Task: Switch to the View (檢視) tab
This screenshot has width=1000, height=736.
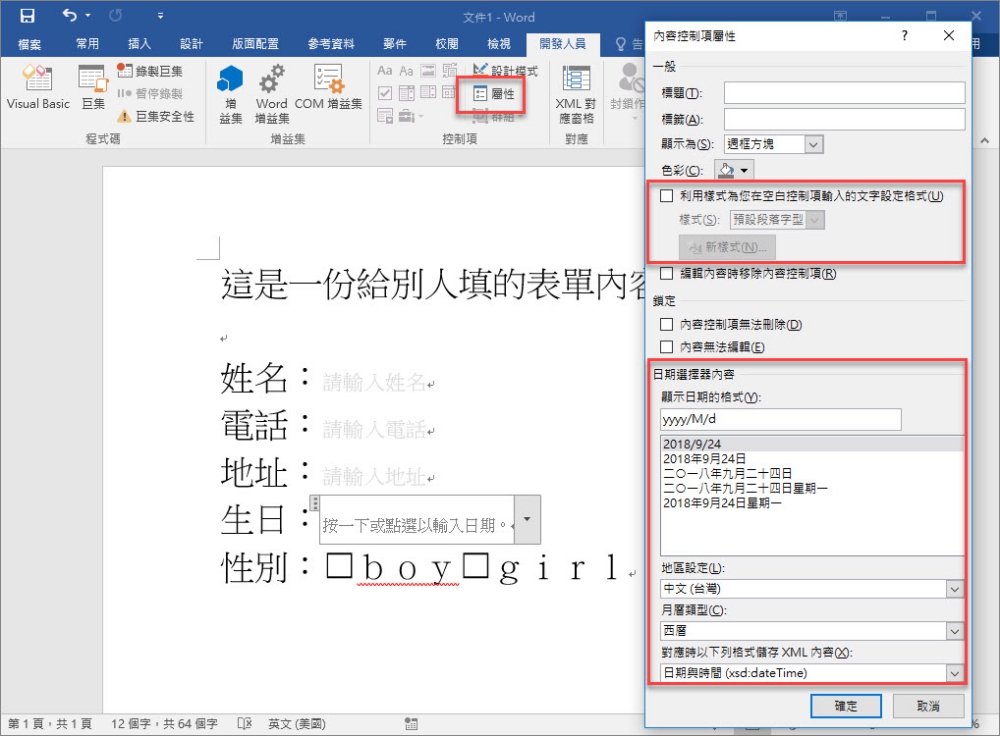Action: [x=499, y=43]
